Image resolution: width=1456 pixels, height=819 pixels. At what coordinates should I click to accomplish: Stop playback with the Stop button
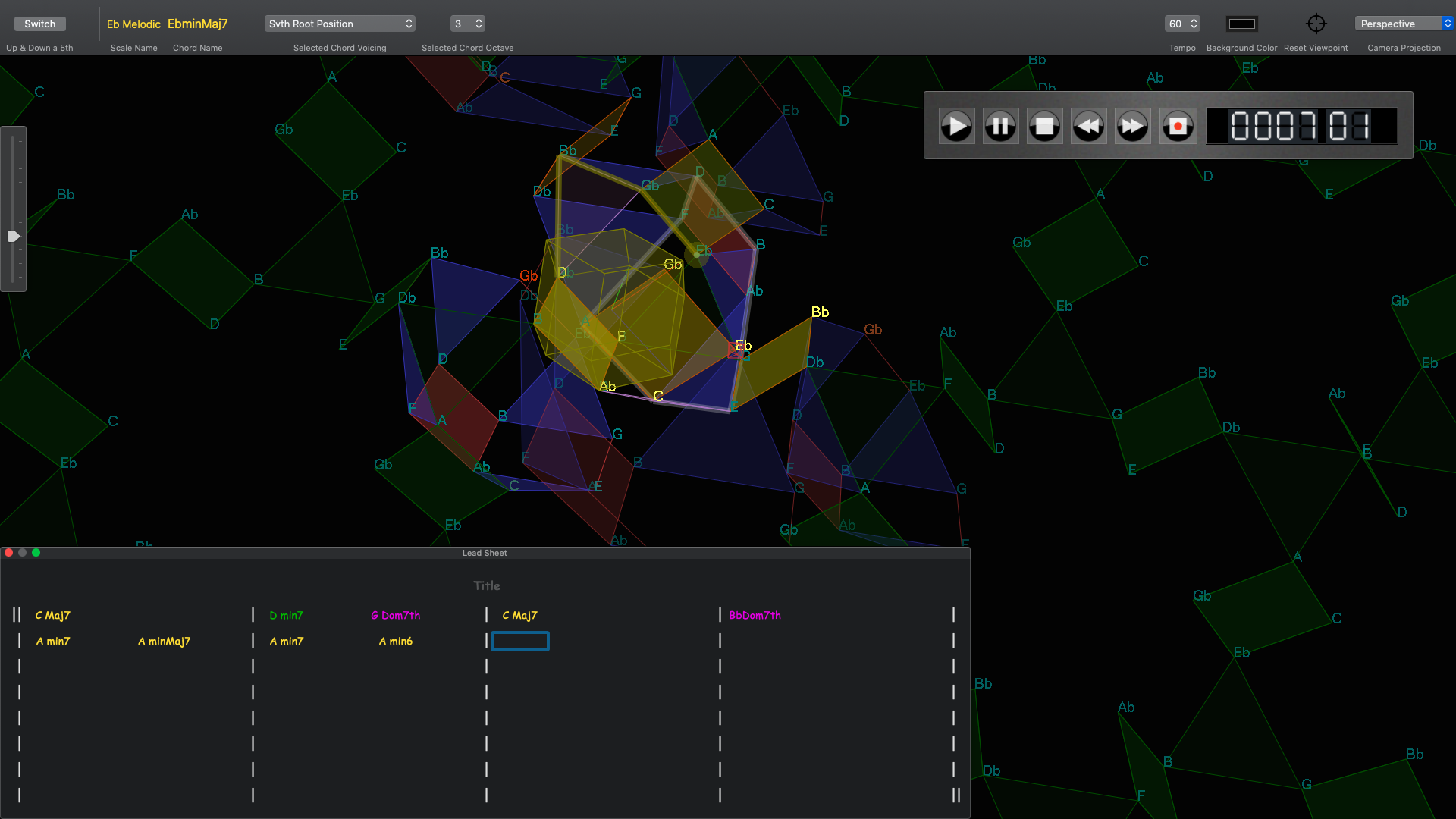click(1044, 127)
